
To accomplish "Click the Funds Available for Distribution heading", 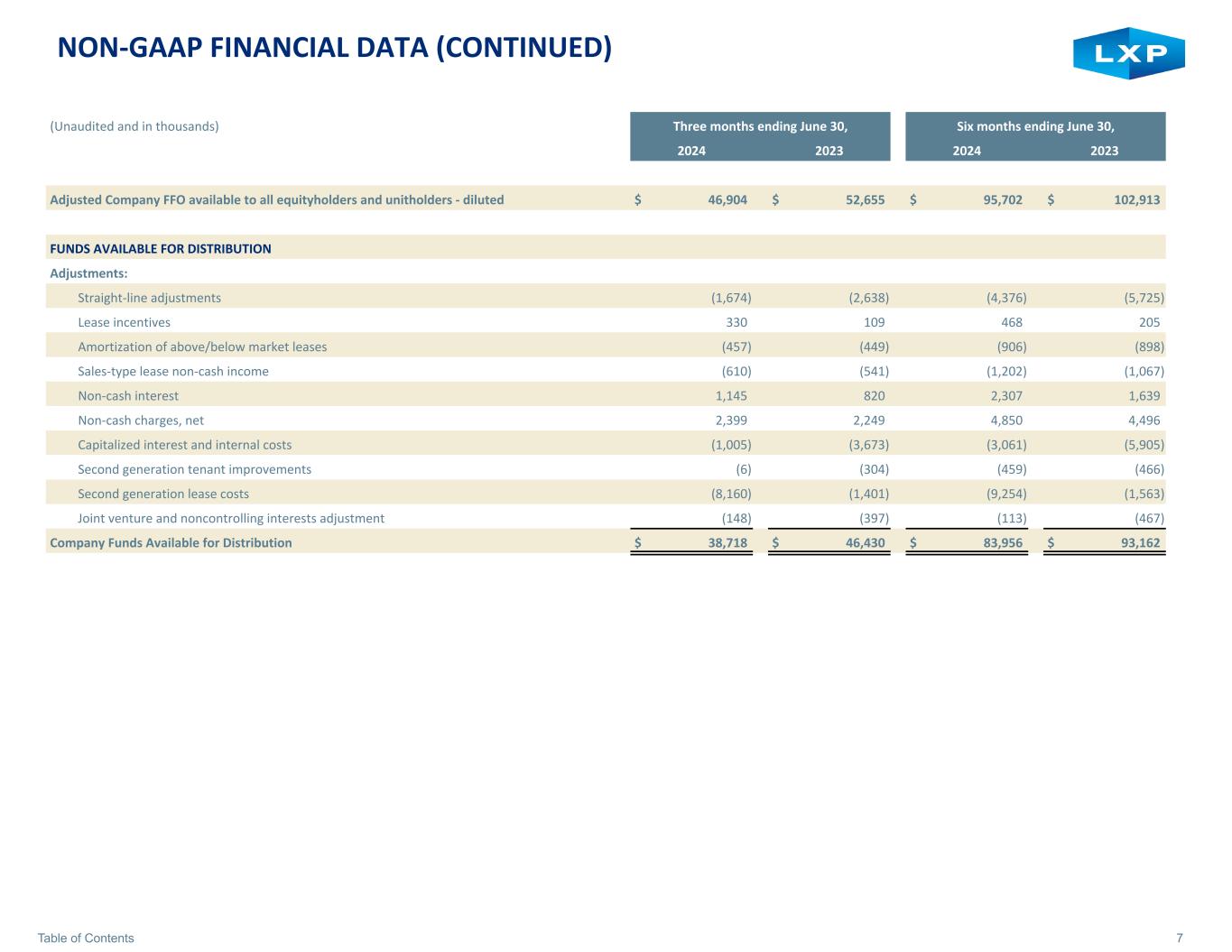I will tap(161, 248).
